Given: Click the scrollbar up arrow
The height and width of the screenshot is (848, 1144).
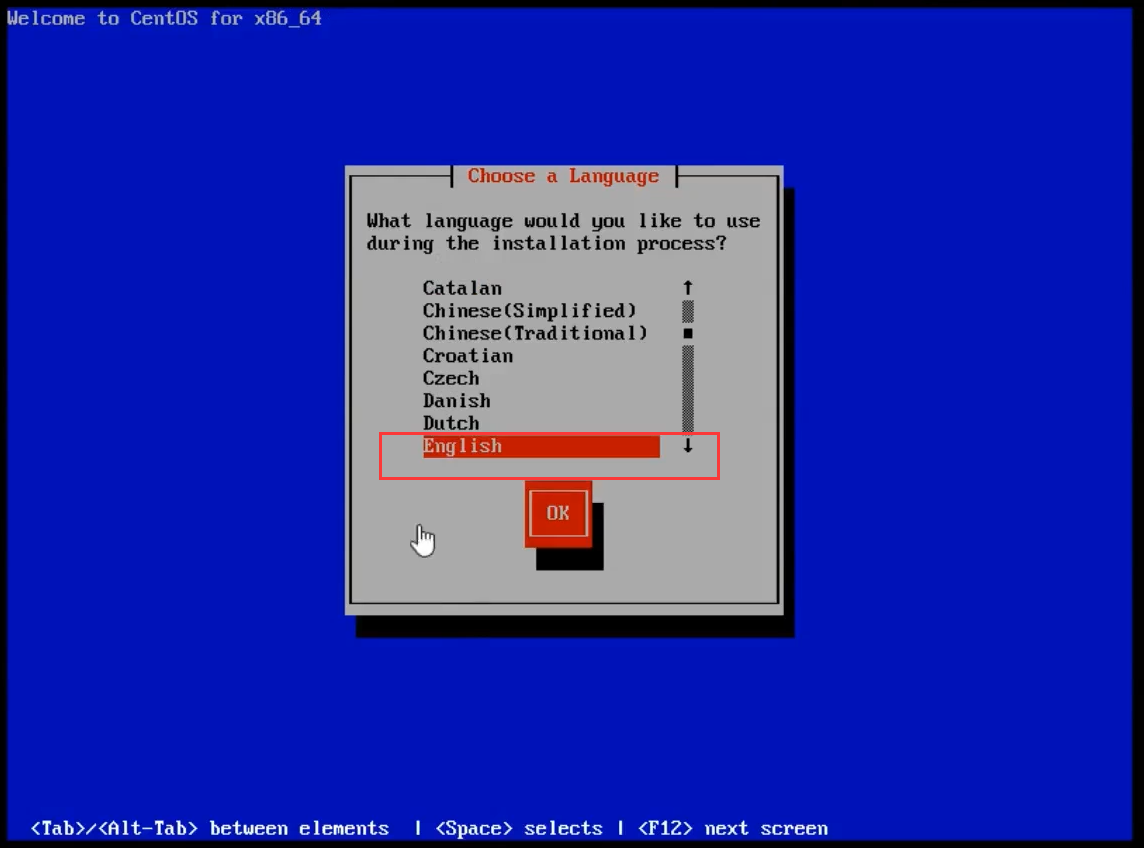Looking at the screenshot, I should 687,288.
